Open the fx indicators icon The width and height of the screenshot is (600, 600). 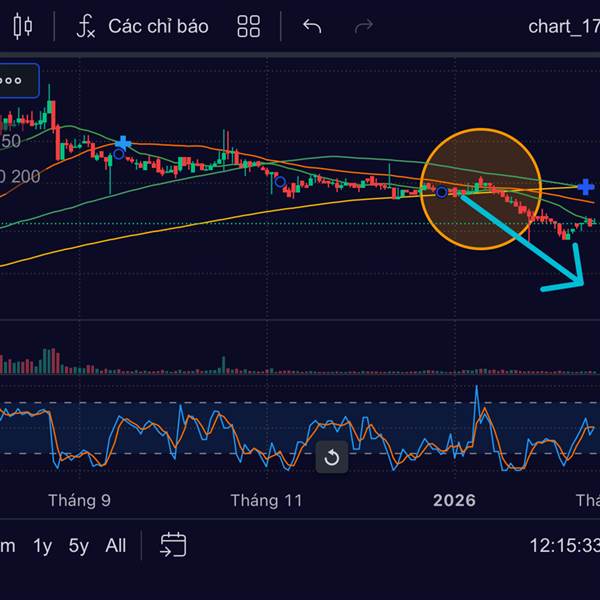pyautogui.click(x=86, y=26)
